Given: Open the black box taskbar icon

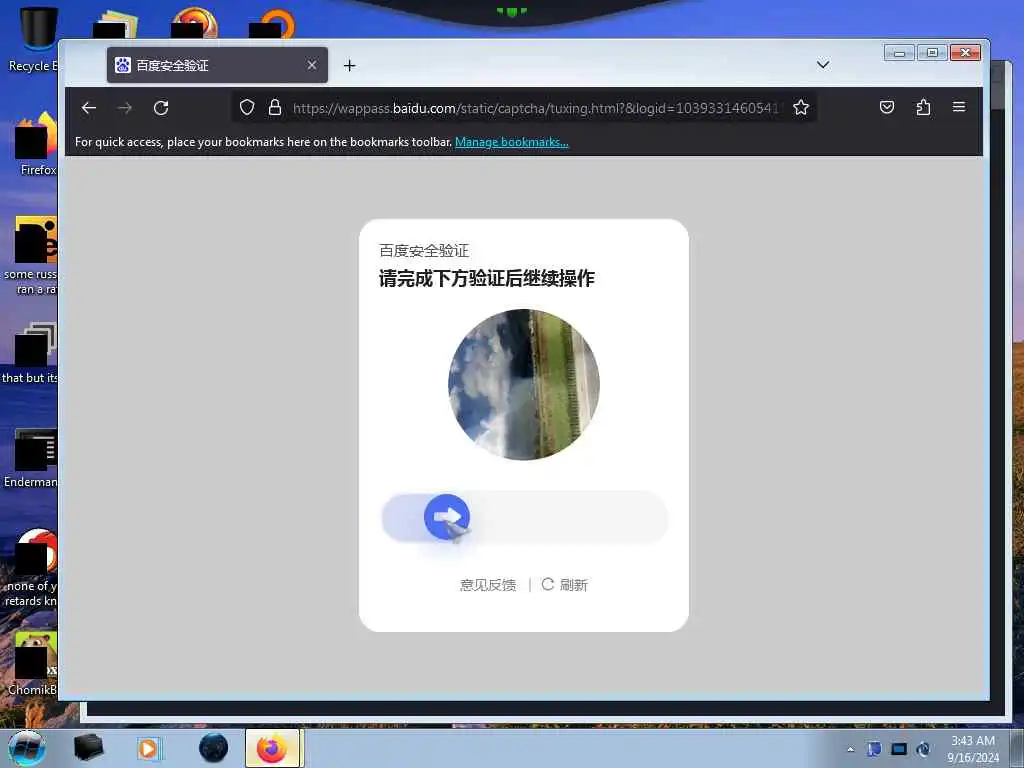Looking at the screenshot, I should [88, 748].
